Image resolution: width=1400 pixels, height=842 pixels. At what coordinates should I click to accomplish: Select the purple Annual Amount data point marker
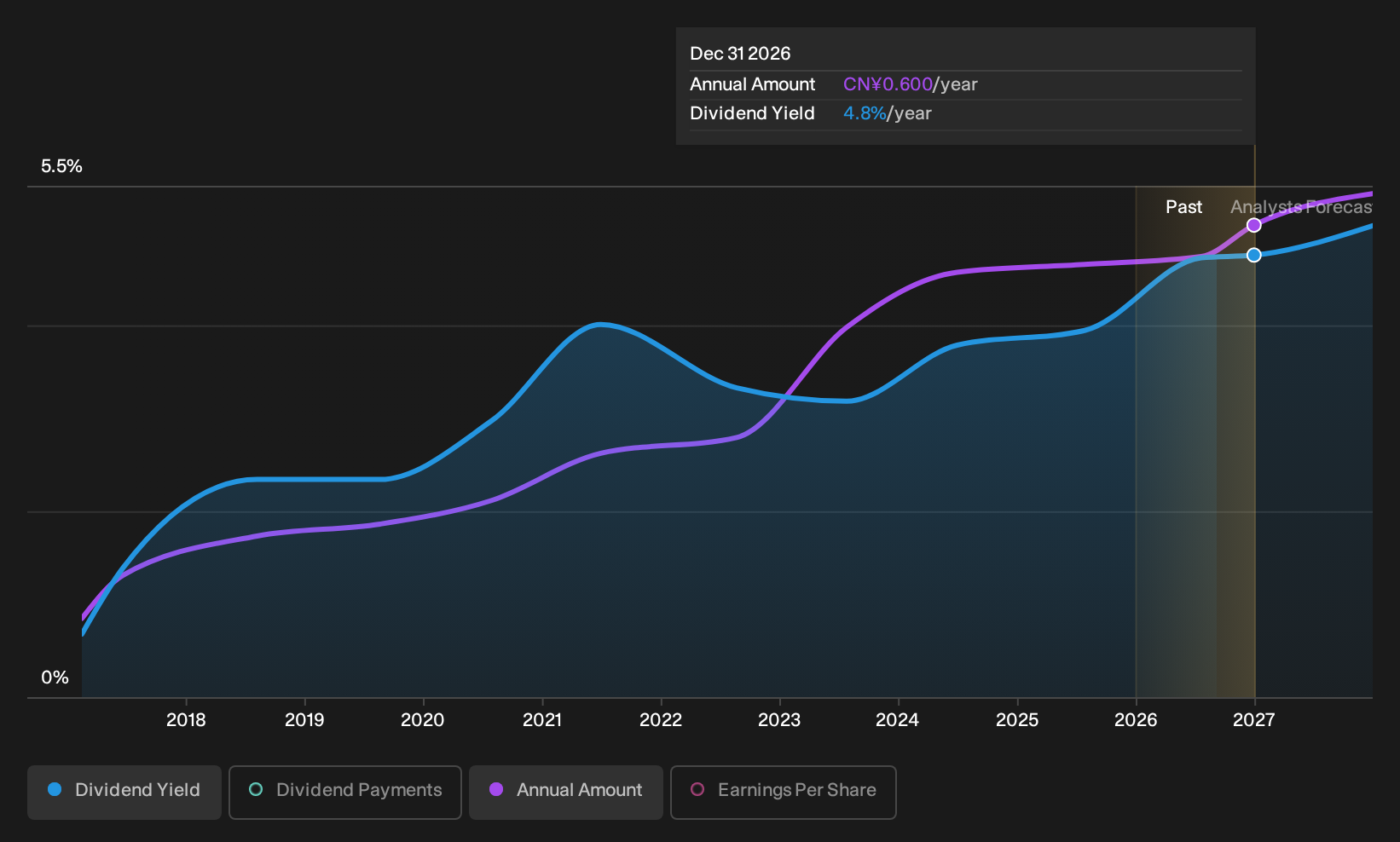1254,225
